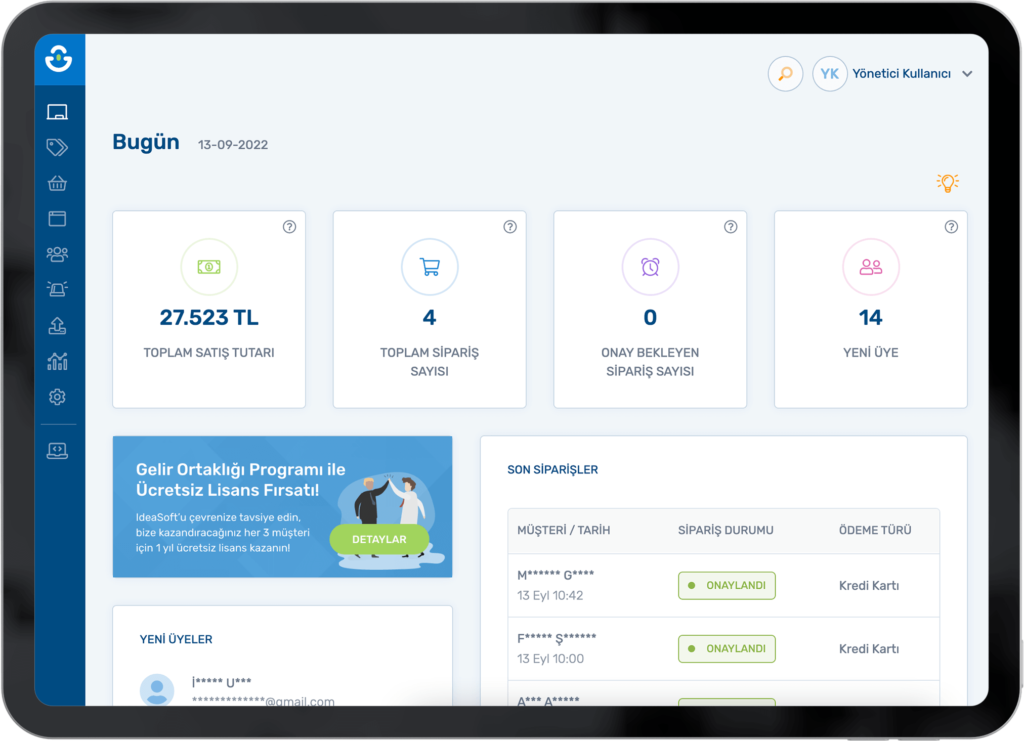The image size is (1024, 741).
Task: Click Onaylandı status for M****** G**** order
Action: point(726,586)
